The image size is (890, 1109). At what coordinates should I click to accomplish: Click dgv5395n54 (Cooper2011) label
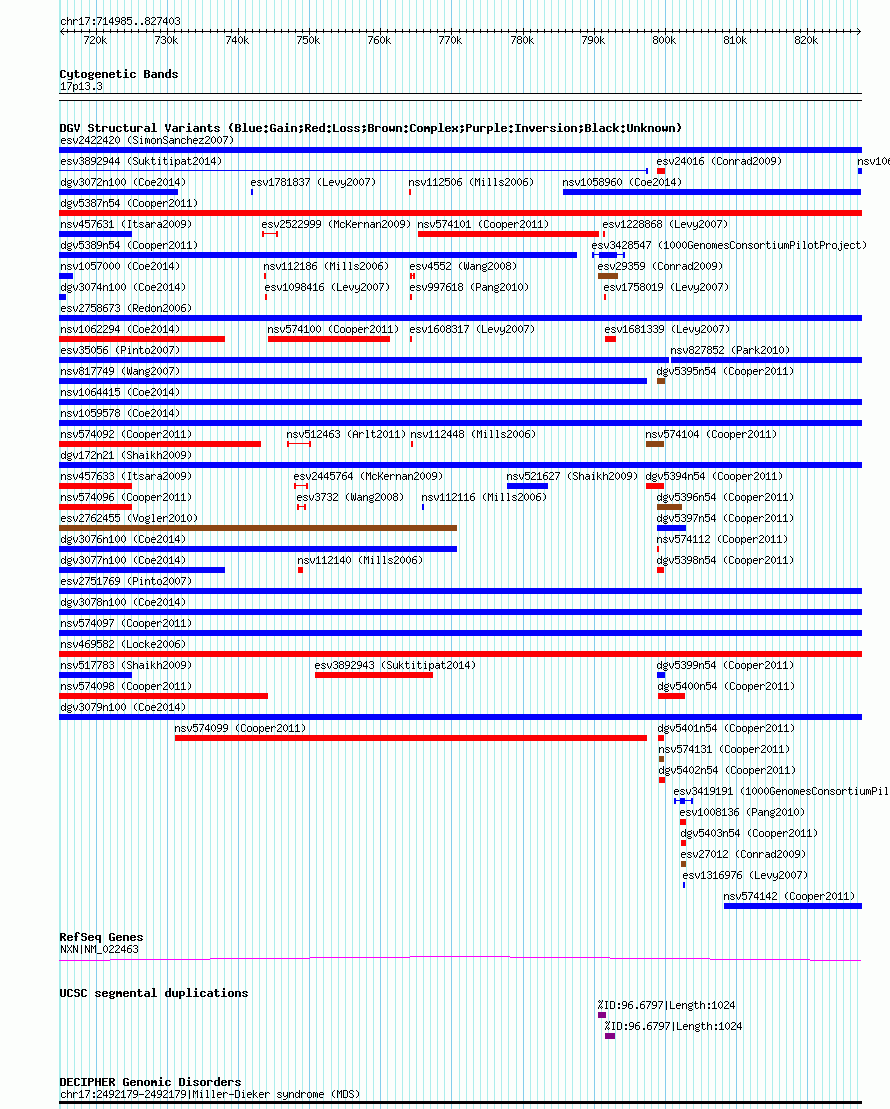(725, 371)
